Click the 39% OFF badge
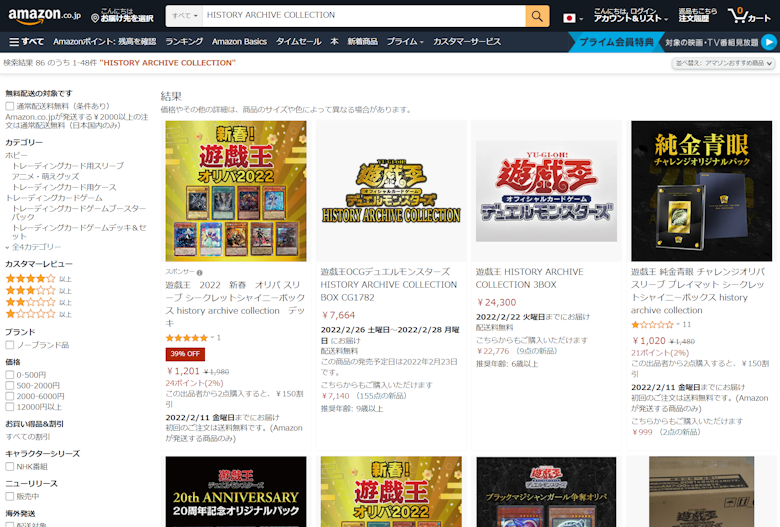Viewport: 780px width, 527px height. click(185, 354)
